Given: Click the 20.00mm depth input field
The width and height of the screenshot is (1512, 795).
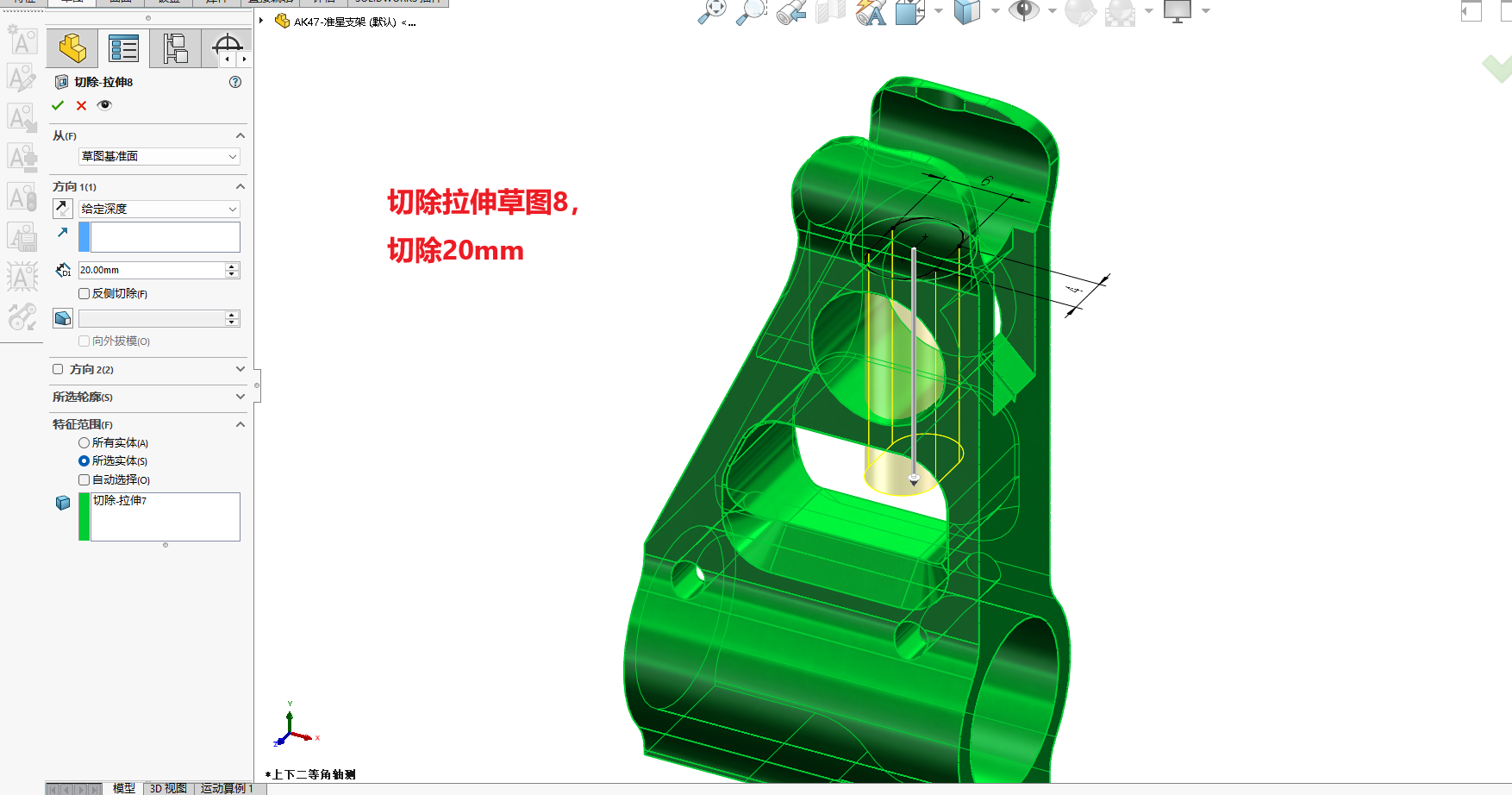Looking at the screenshot, I should point(152,270).
